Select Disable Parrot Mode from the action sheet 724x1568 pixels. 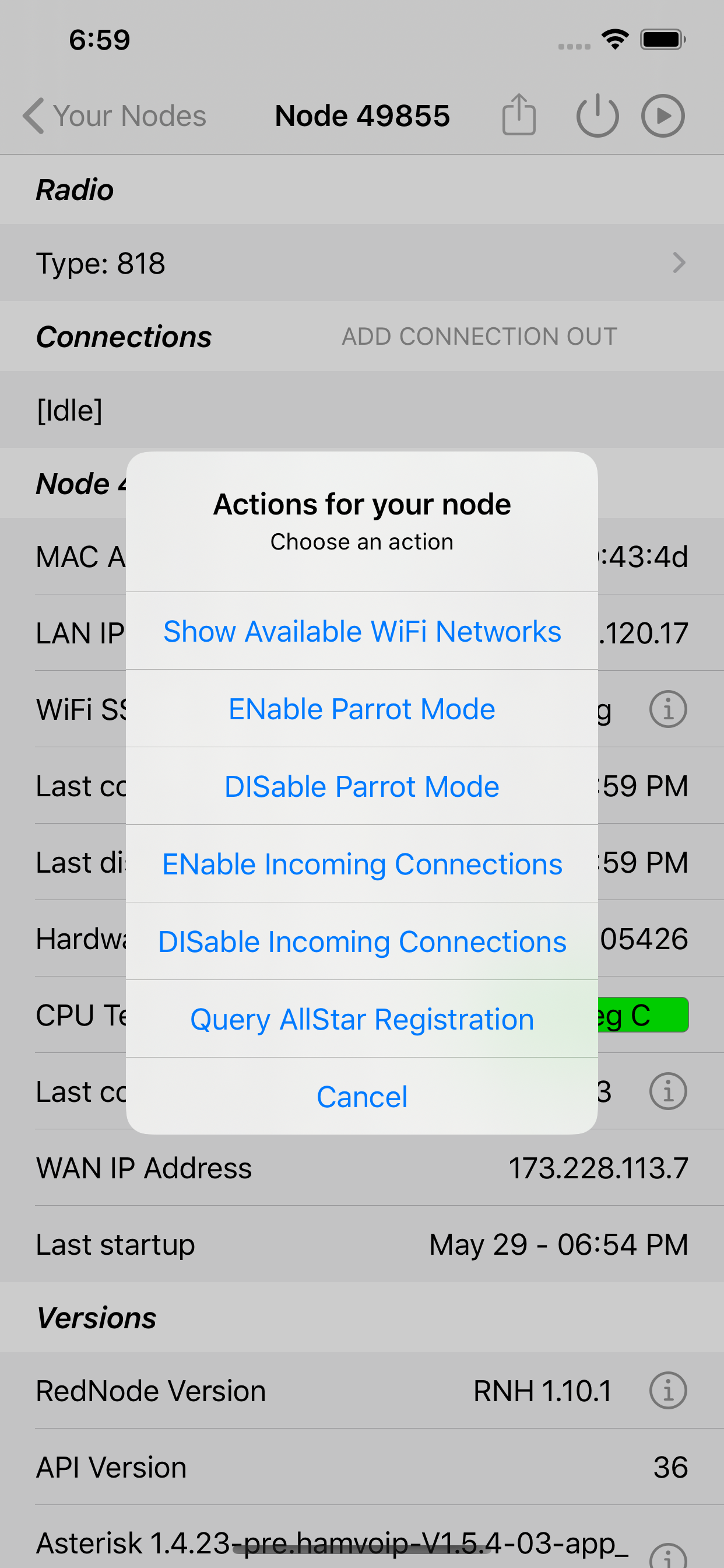(x=361, y=786)
